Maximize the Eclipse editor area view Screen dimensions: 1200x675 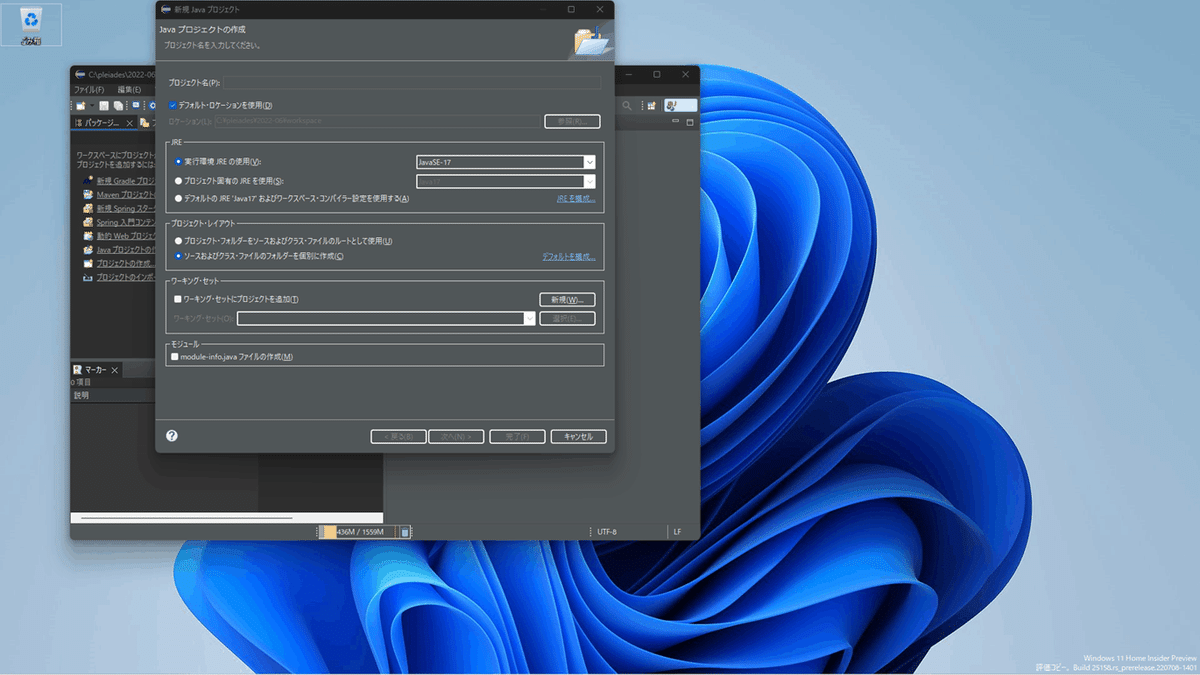pos(689,122)
